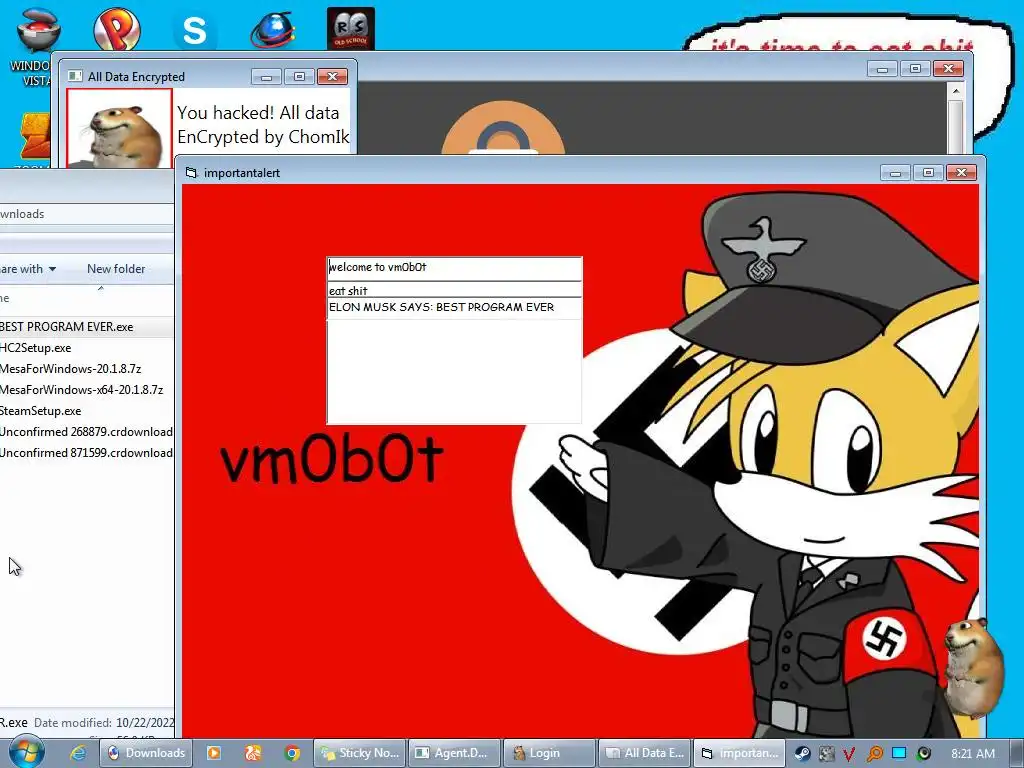
Task: Maximize the importantalert window
Action: click(928, 173)
